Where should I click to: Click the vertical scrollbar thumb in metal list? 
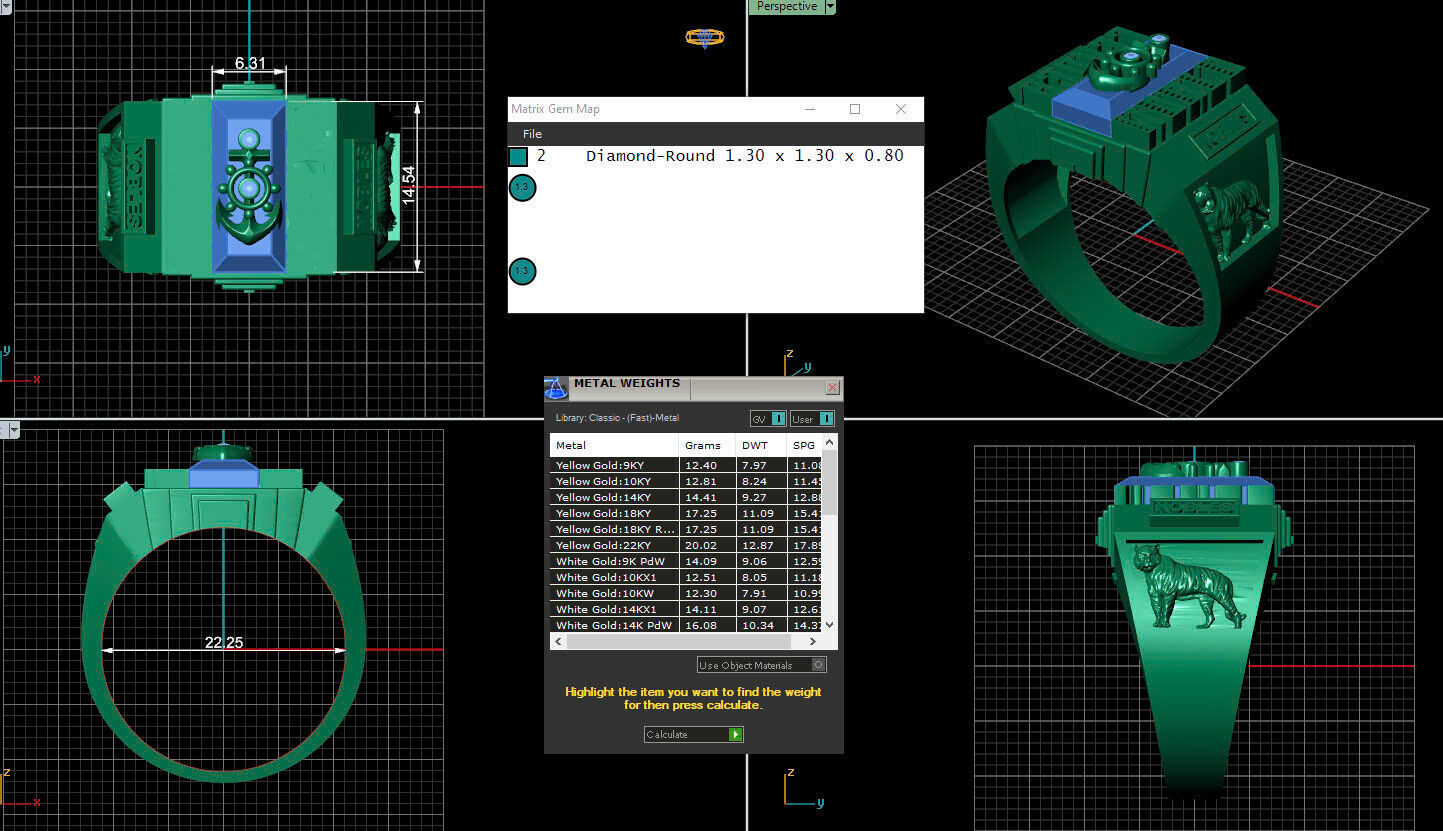click(829, 481)
